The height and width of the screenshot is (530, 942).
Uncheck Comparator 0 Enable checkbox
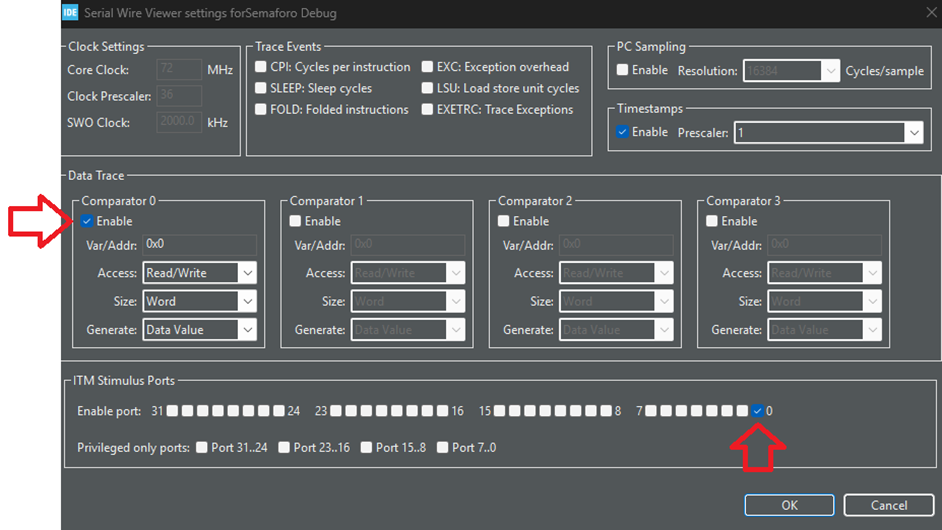click(87, 221)
